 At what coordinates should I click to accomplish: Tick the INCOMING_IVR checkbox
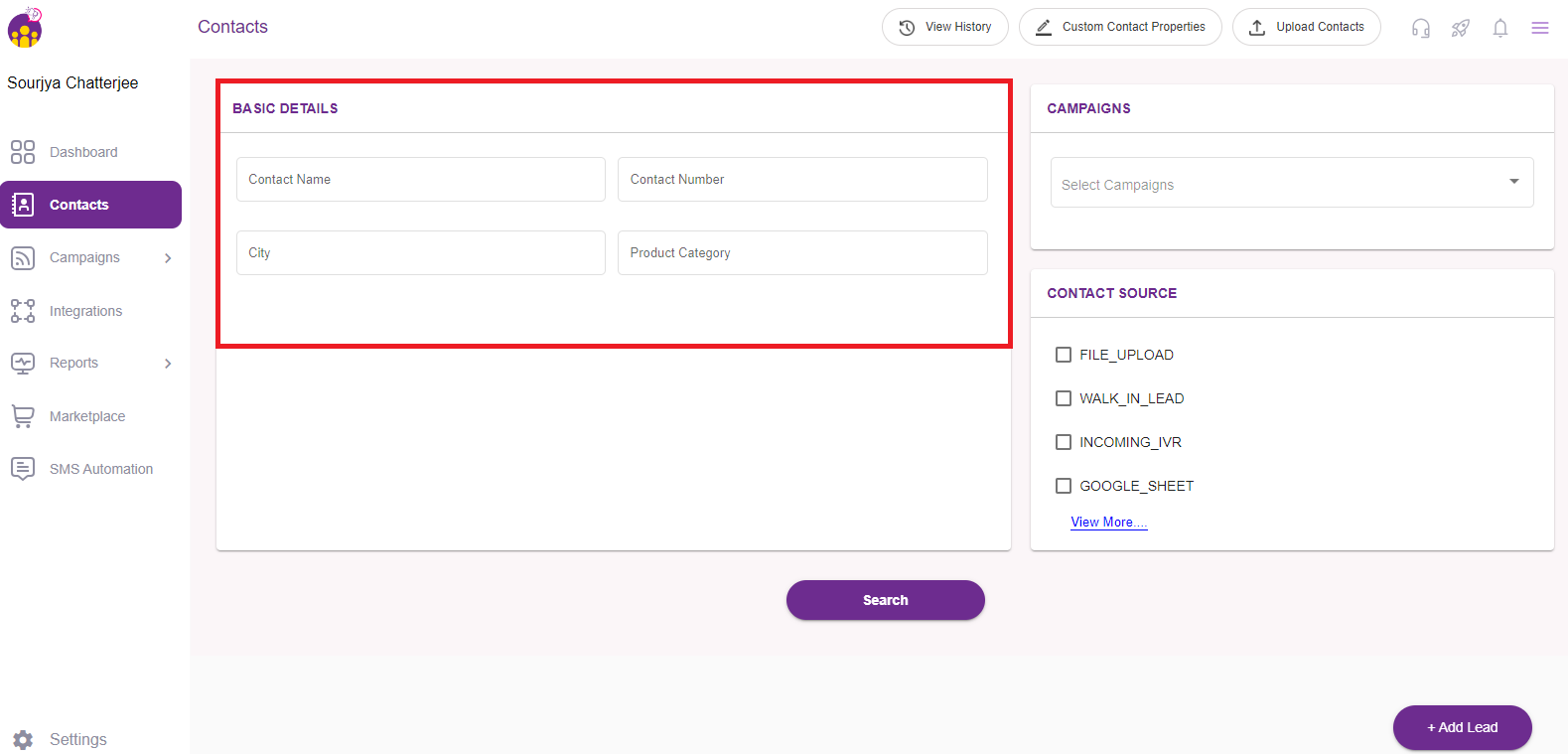[1064, 442]
